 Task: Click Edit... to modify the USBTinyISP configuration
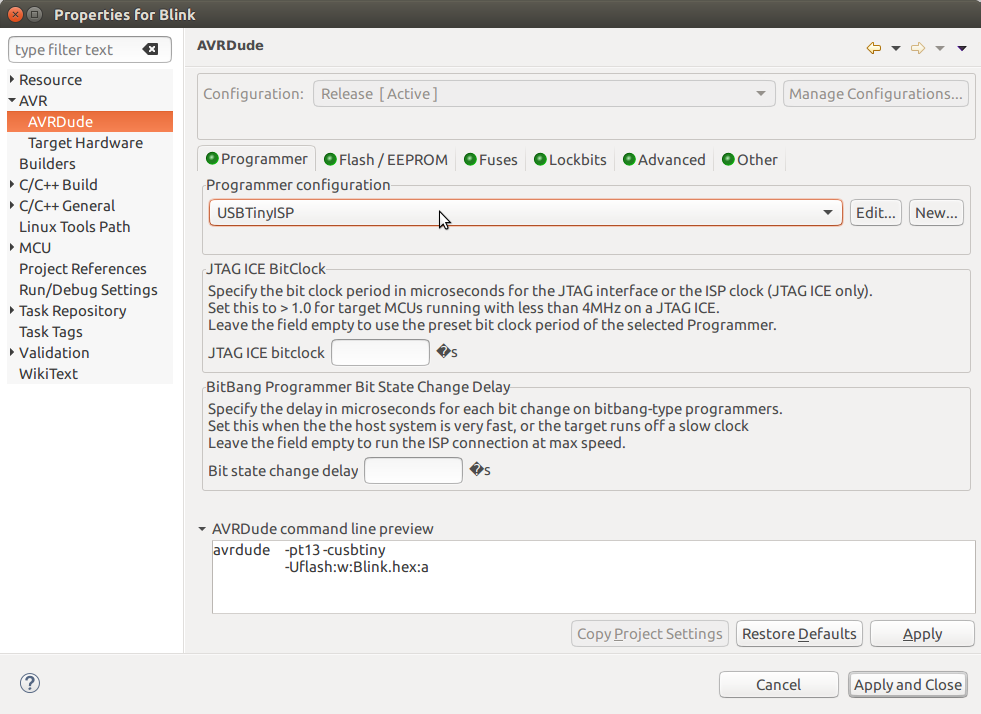875,212
